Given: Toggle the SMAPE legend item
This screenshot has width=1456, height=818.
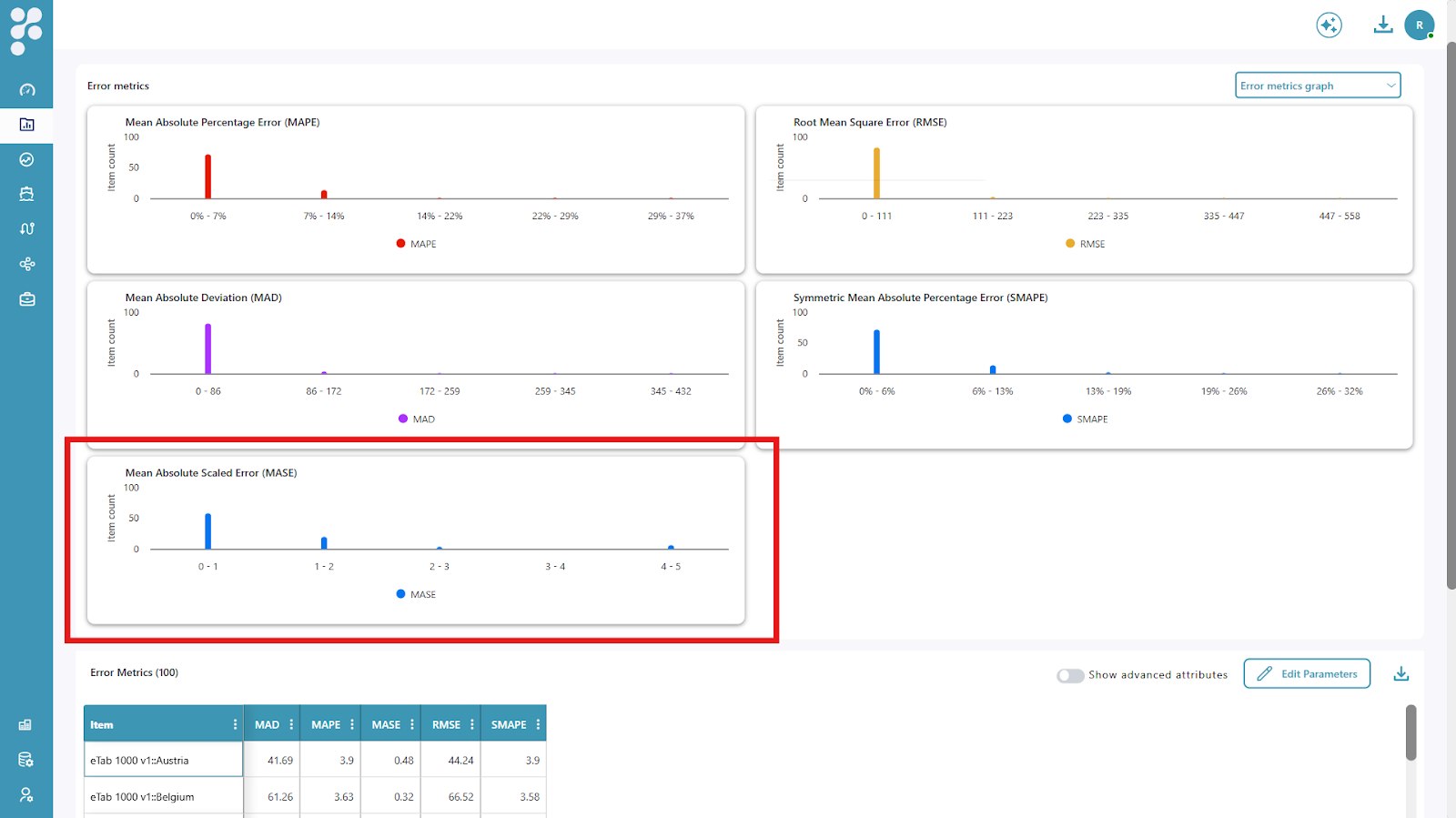Looking at the screenshot, I should coord(1085,419).
